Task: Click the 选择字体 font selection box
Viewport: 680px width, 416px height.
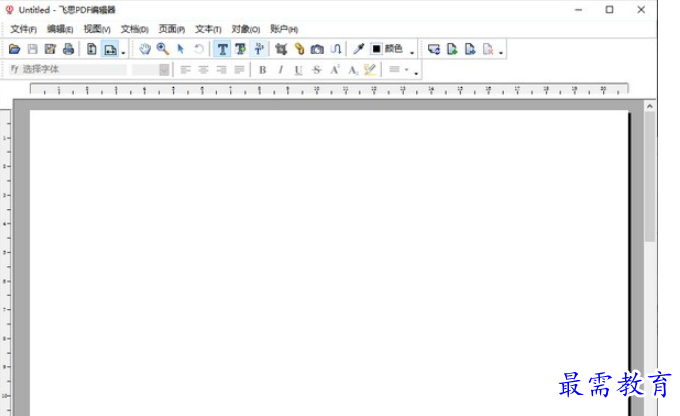Action: click(x=68, y=69)
